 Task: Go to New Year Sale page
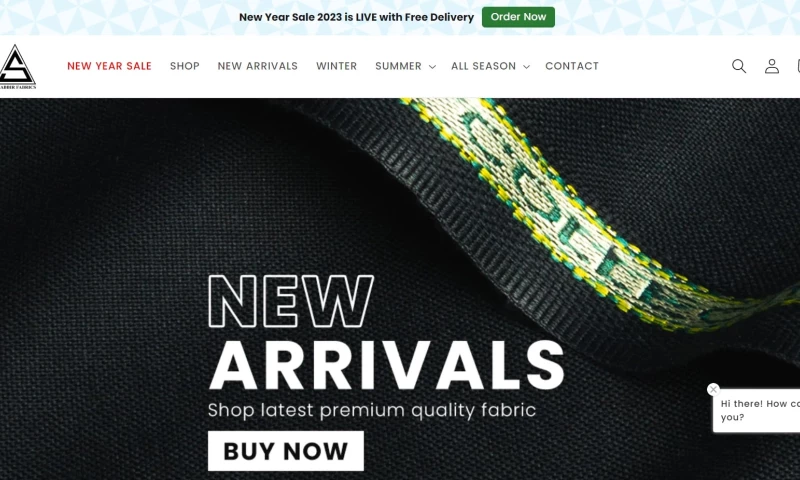coord(109,66)
